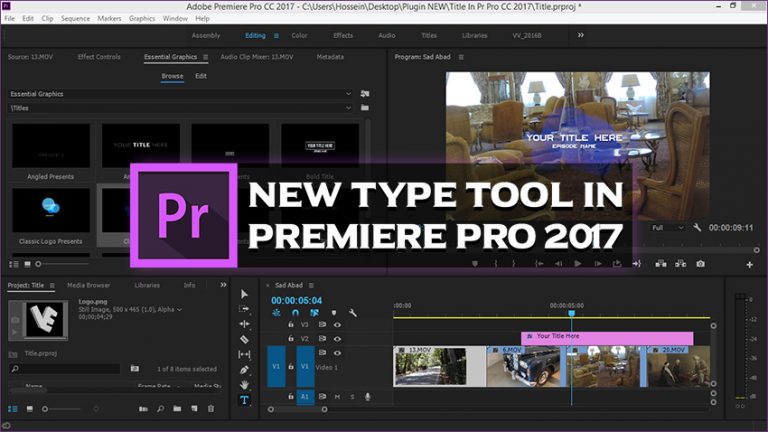Enable voice-over record on A1
Image resolution: width=768 pixels, height=432 pixels.
(x=367, y=397)
